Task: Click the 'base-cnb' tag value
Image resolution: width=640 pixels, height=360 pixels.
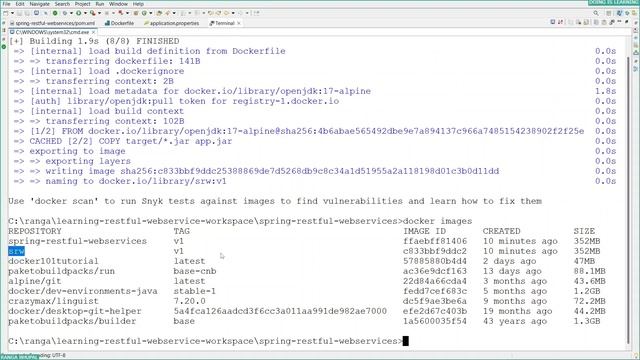Action: click(195, 271)
